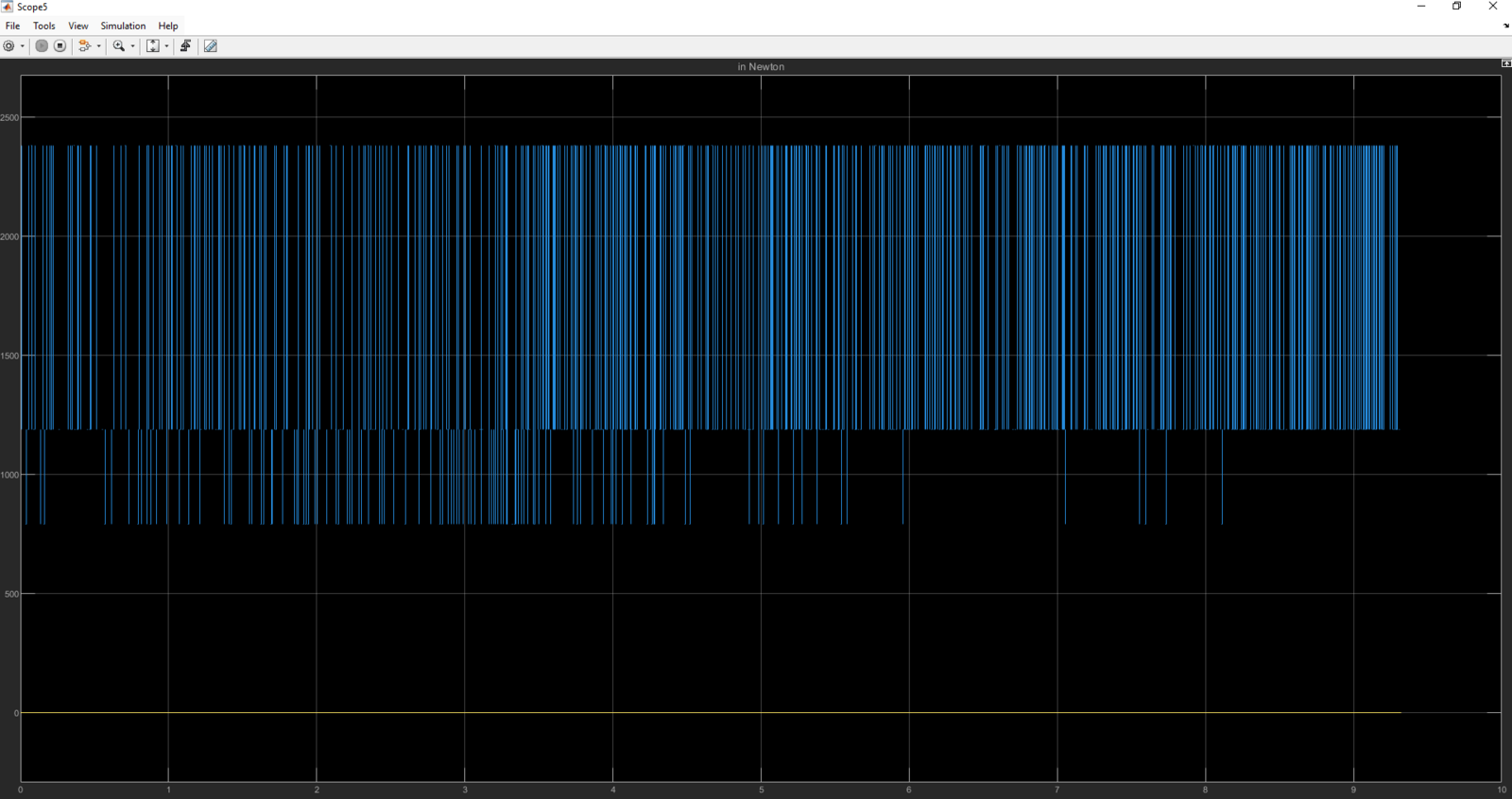Click the dock scope arrow below Close
Image resolution: width=1512 pixels, height=799 pixels.
point(1506,26)
